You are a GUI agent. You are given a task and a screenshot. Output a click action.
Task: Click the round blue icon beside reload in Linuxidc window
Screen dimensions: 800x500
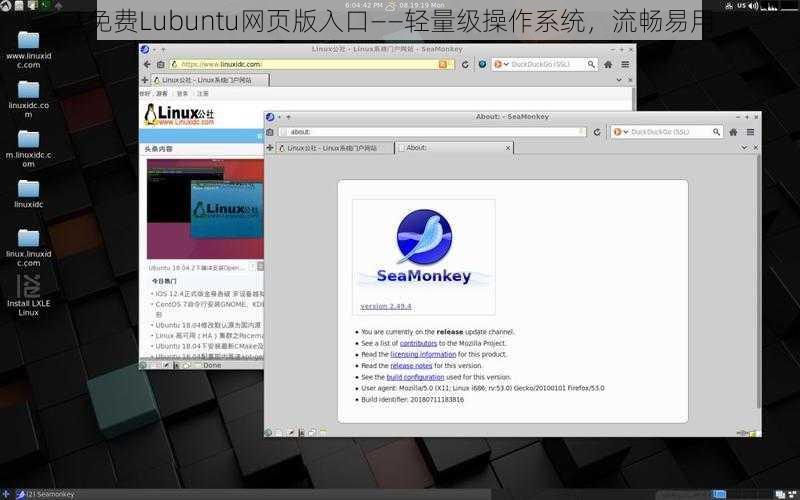click(x=482, y=64)
